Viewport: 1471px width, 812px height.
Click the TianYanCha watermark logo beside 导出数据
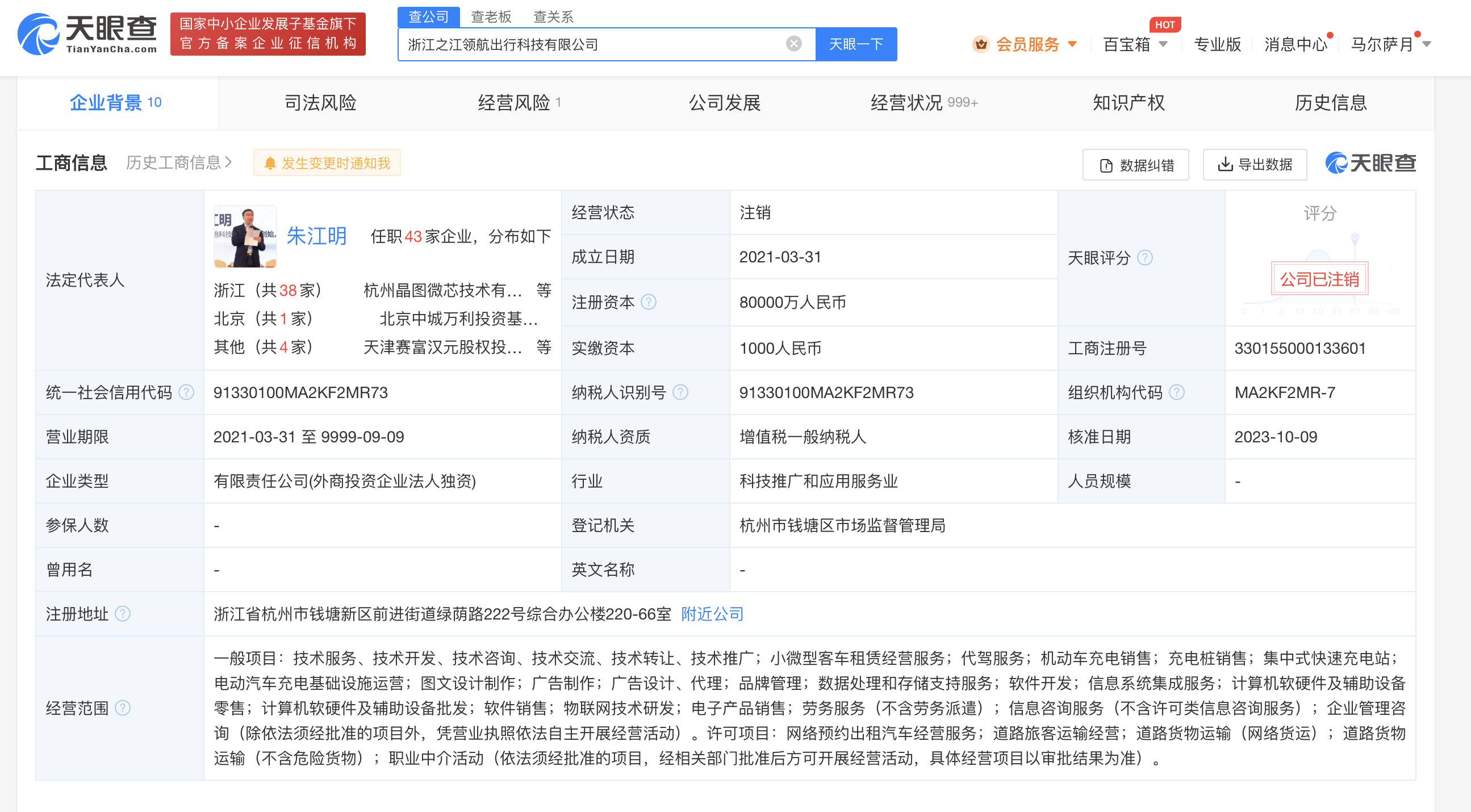point(1370,164)
